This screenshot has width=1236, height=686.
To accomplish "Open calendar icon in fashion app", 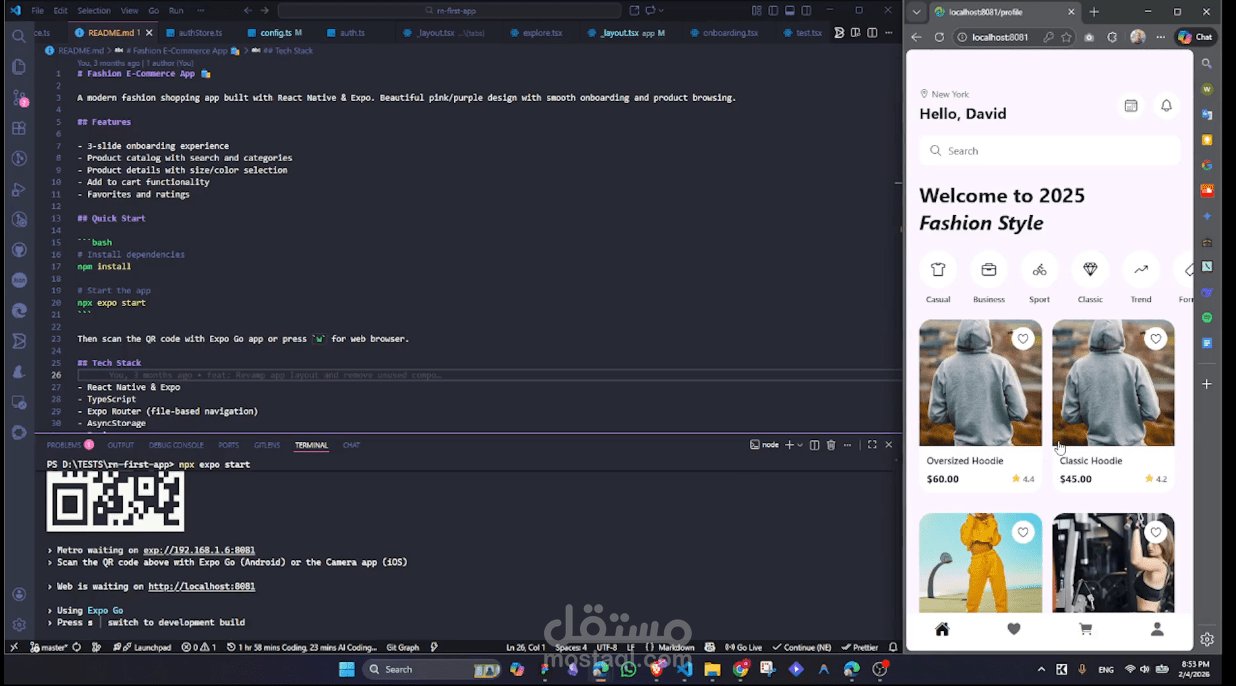I will (1131, 106).
